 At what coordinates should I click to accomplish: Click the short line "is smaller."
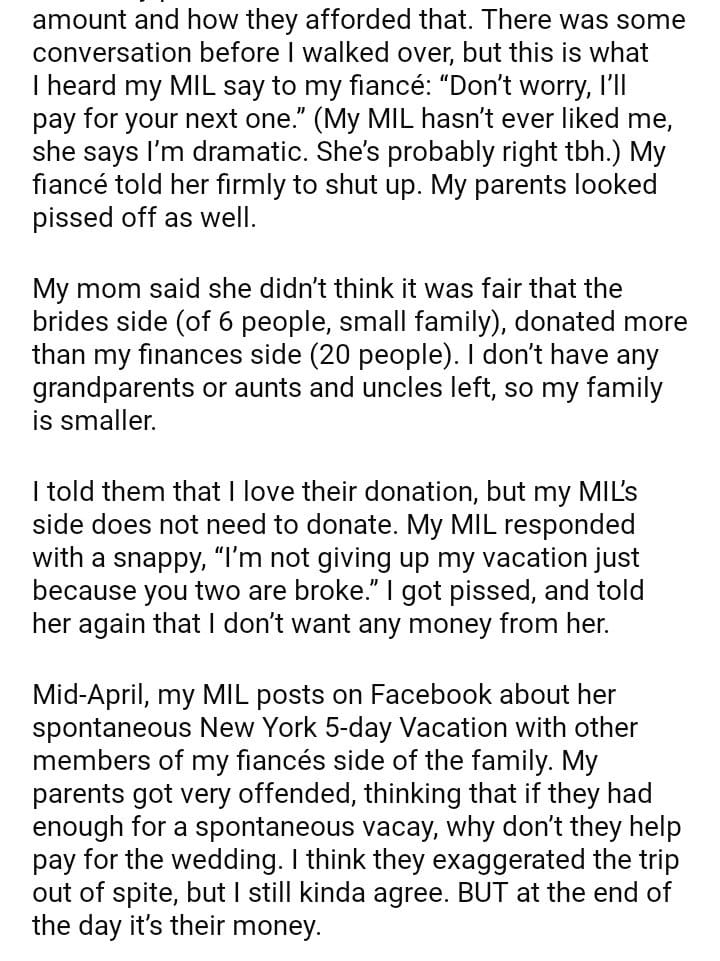94,421
